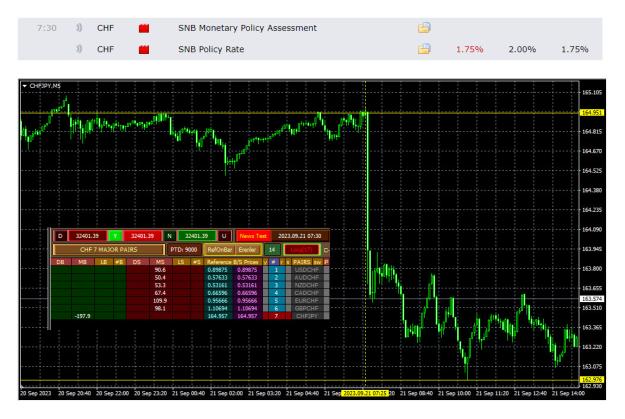
Task: Click the PAIRS column header
Action: (x=302, y=262)
